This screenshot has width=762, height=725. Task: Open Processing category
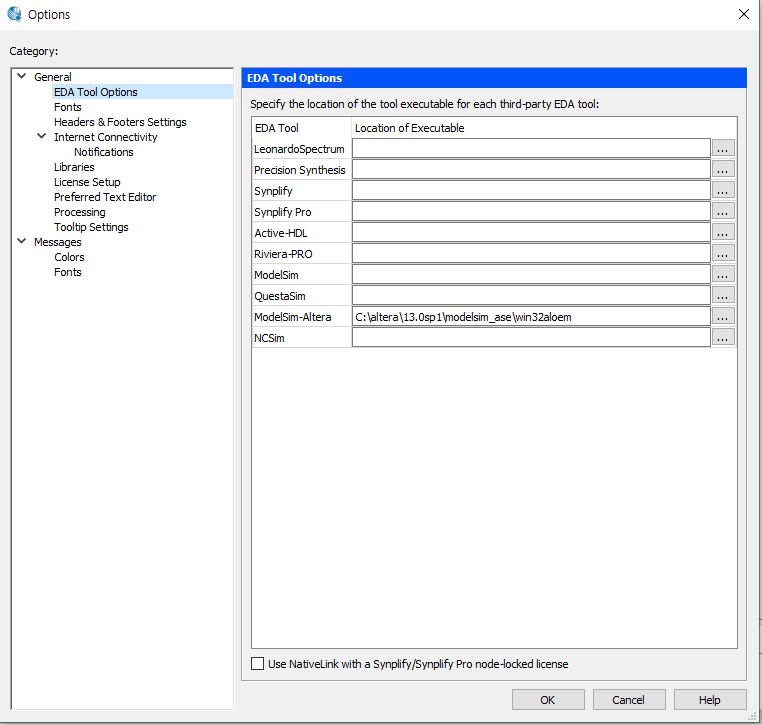(80, 212)
